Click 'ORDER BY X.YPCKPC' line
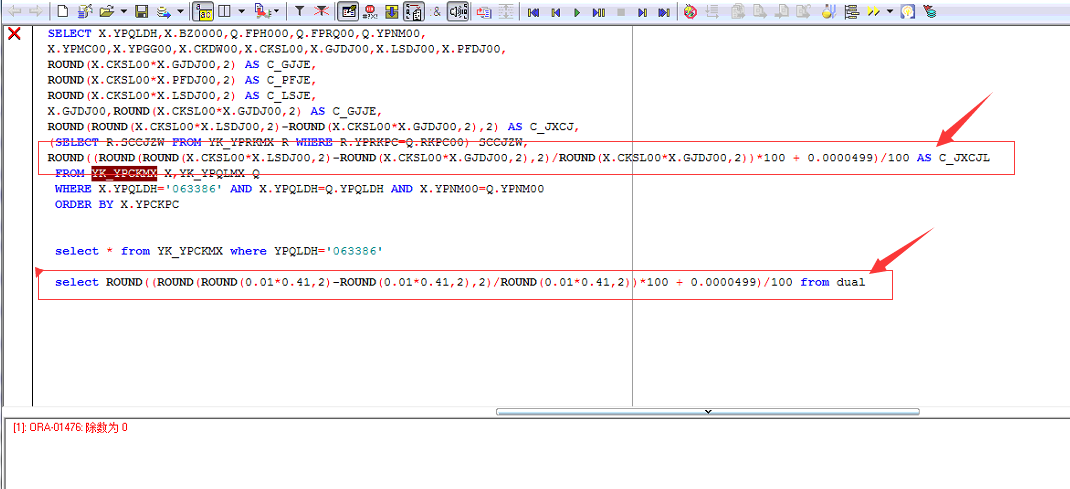This screenshot has width=1070, height=489. pyautogui.click(x=117, y=205)
